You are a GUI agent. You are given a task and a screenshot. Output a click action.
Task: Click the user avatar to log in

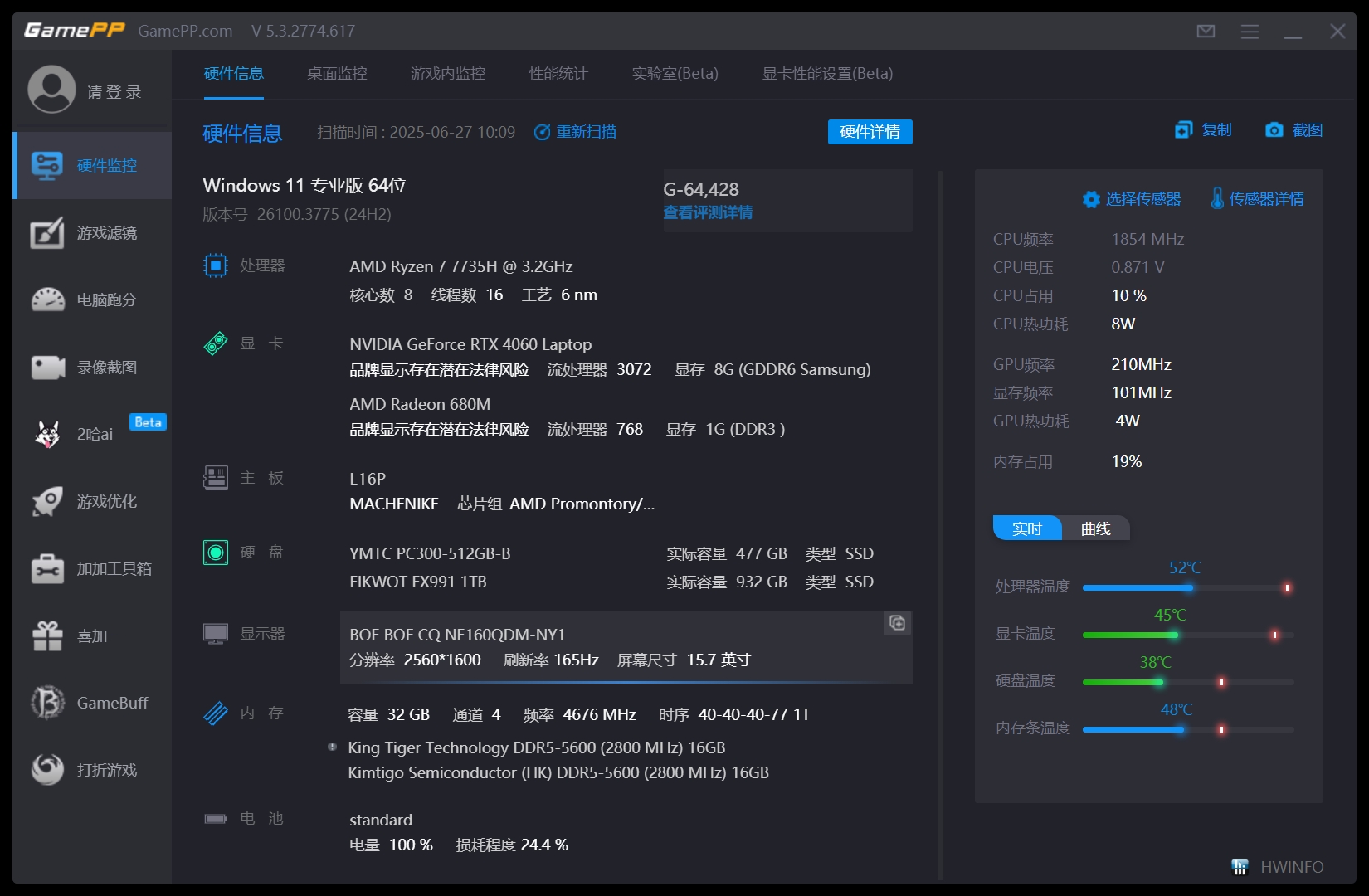tap(51, 90)
